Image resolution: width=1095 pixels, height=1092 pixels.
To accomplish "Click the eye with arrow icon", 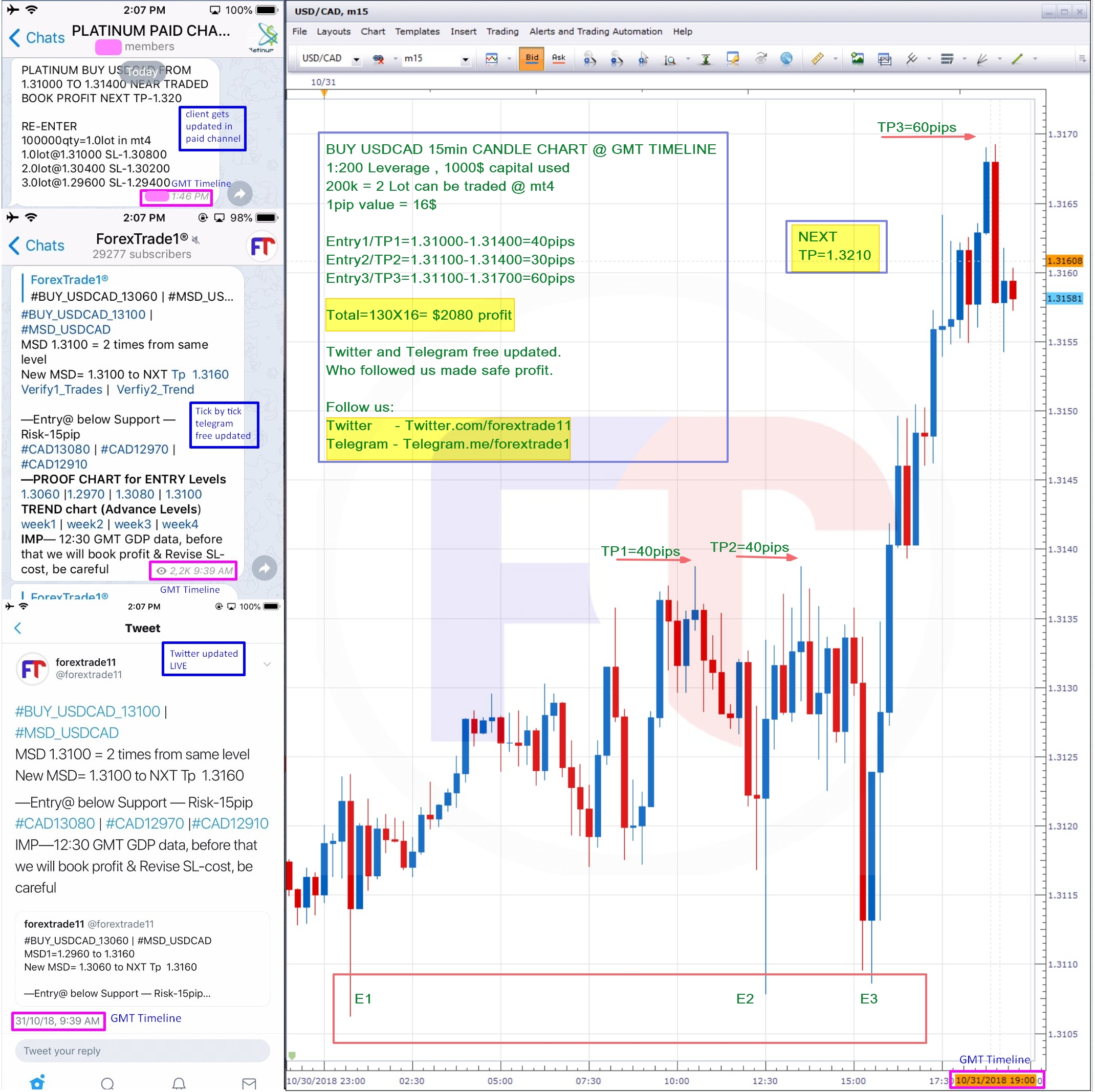I will coord(760,58).
